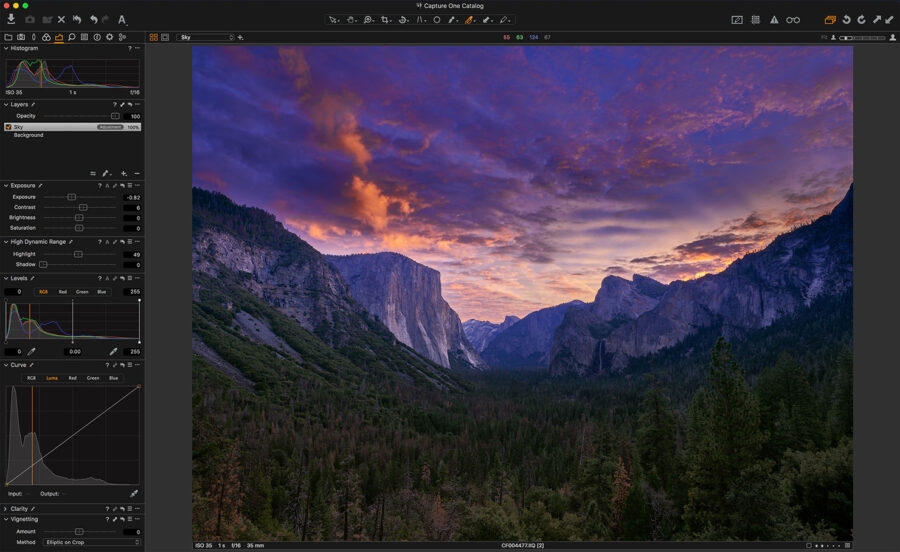
Task: Collapse the Curve panel
Action: click(x=6, y=365)
